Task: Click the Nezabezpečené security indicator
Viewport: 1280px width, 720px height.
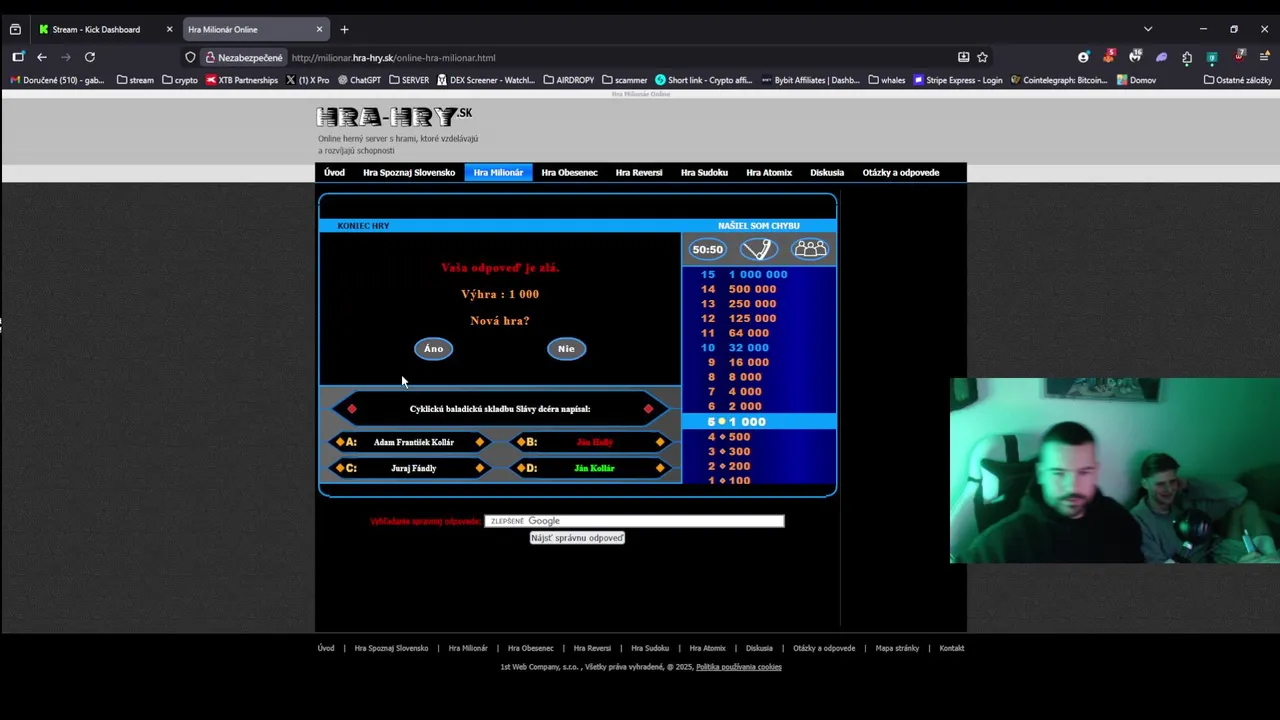Action: (x=245, y=57)
